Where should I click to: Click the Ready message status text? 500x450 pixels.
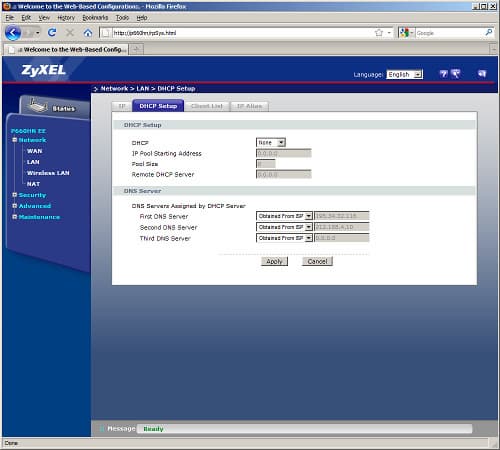pyautogui.click(x=153, y=429)
